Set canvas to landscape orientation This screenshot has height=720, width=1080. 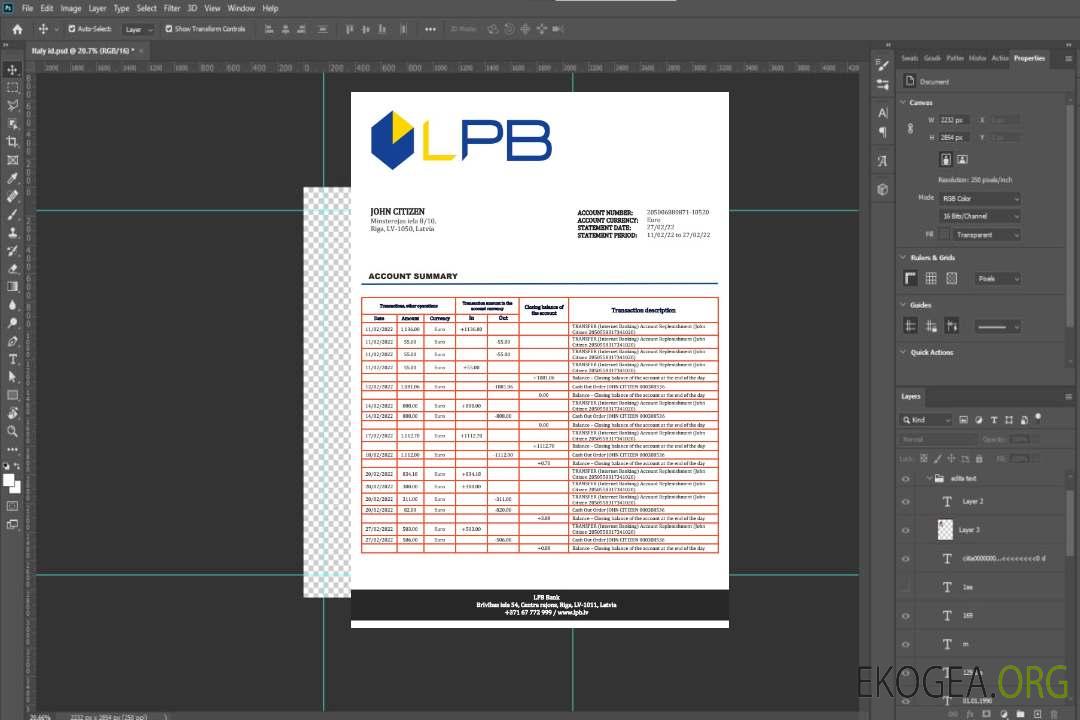click(x=962, y=159)
